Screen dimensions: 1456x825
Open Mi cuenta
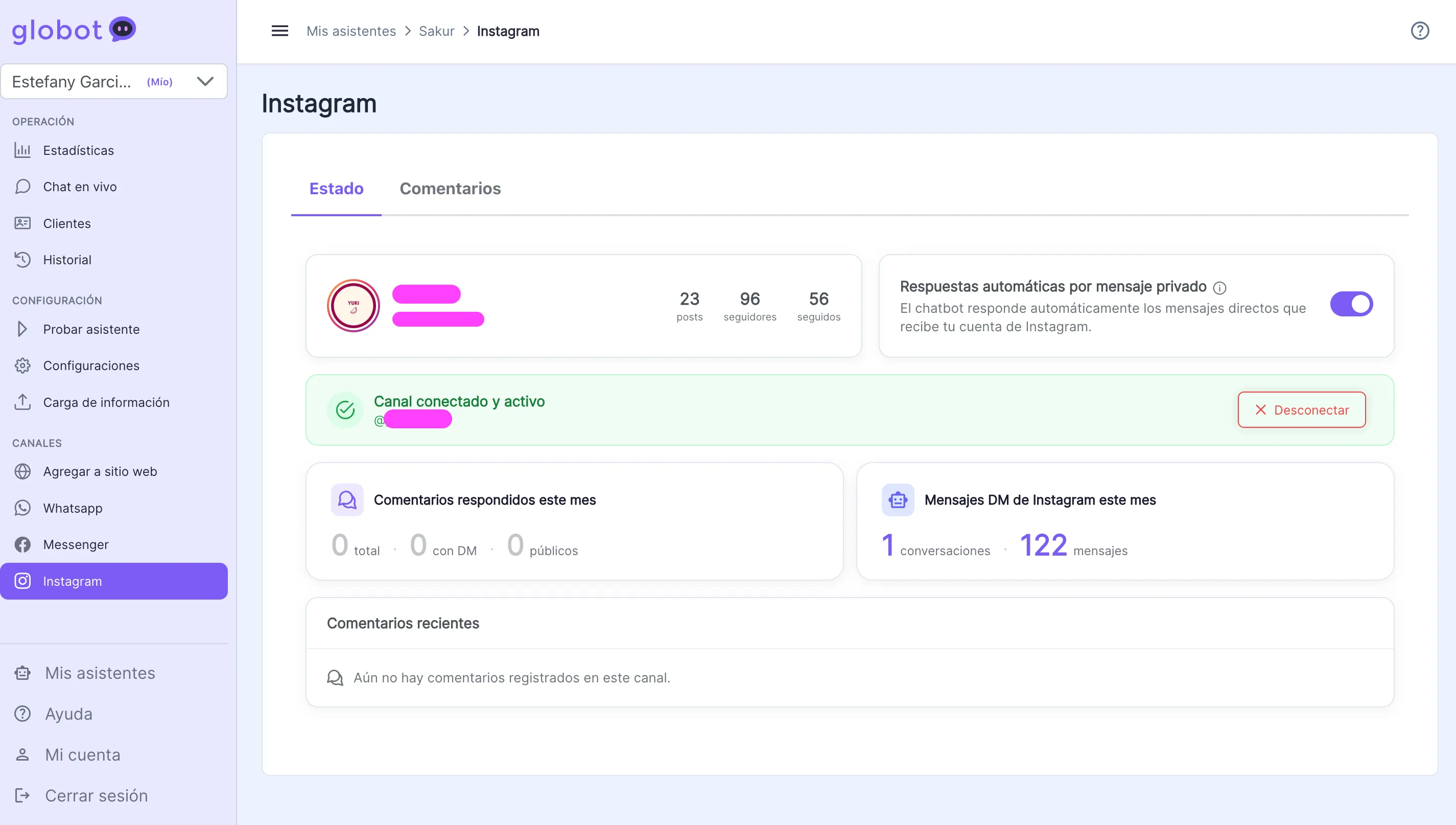[83, 755]
